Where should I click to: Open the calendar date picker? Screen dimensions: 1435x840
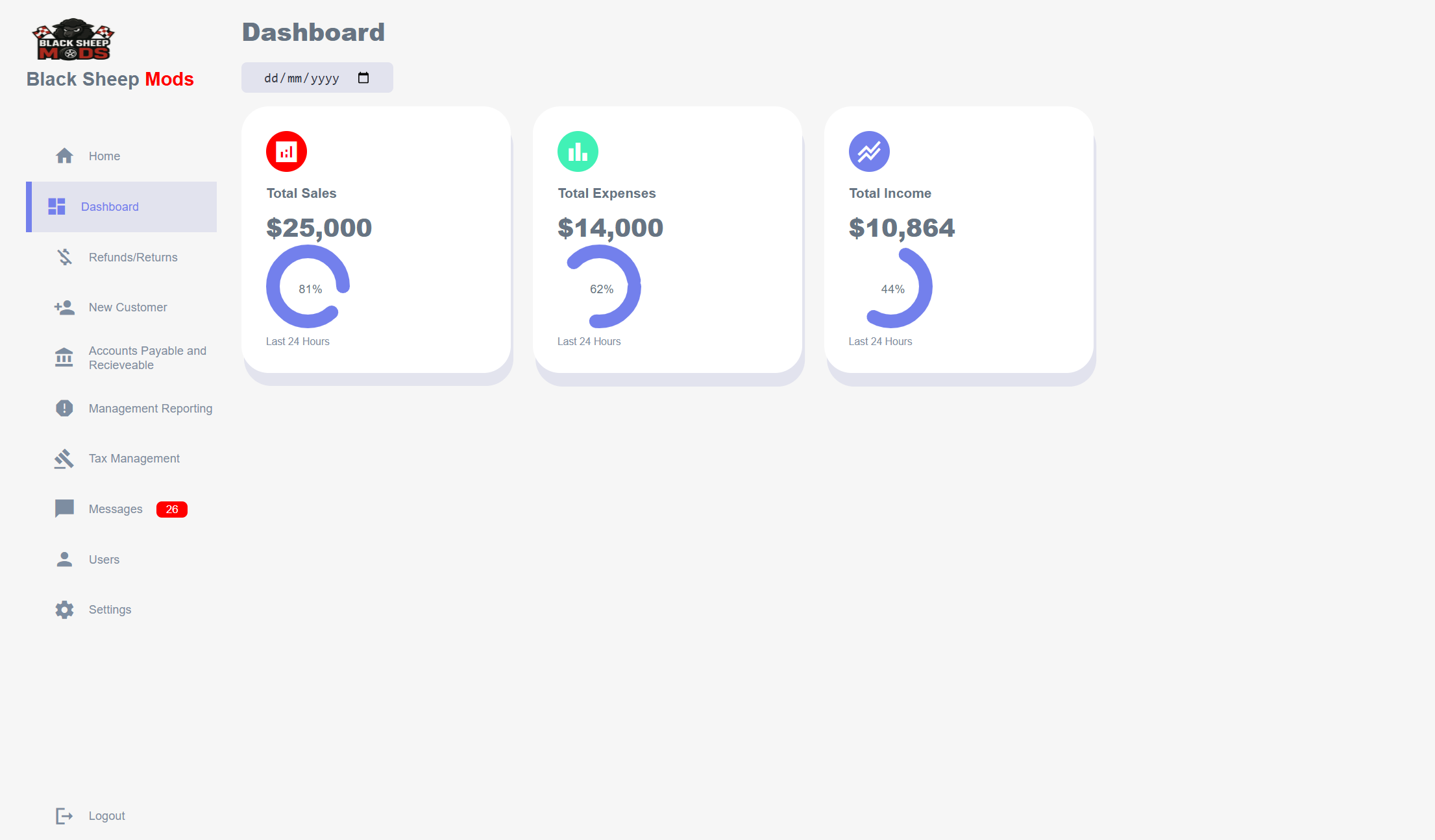pyautogui.click(x=363, y=78)
